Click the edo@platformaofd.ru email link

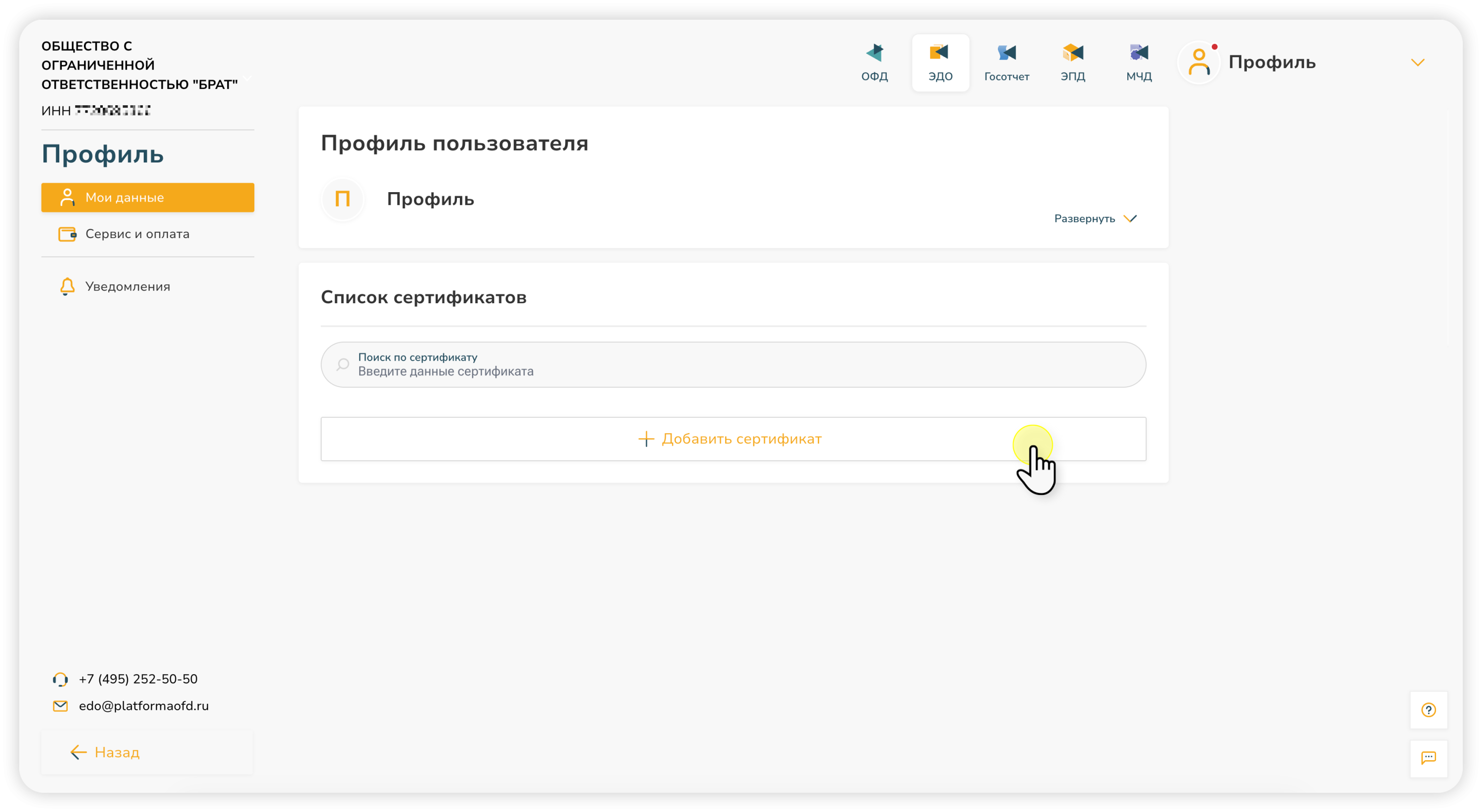point(144,706)
